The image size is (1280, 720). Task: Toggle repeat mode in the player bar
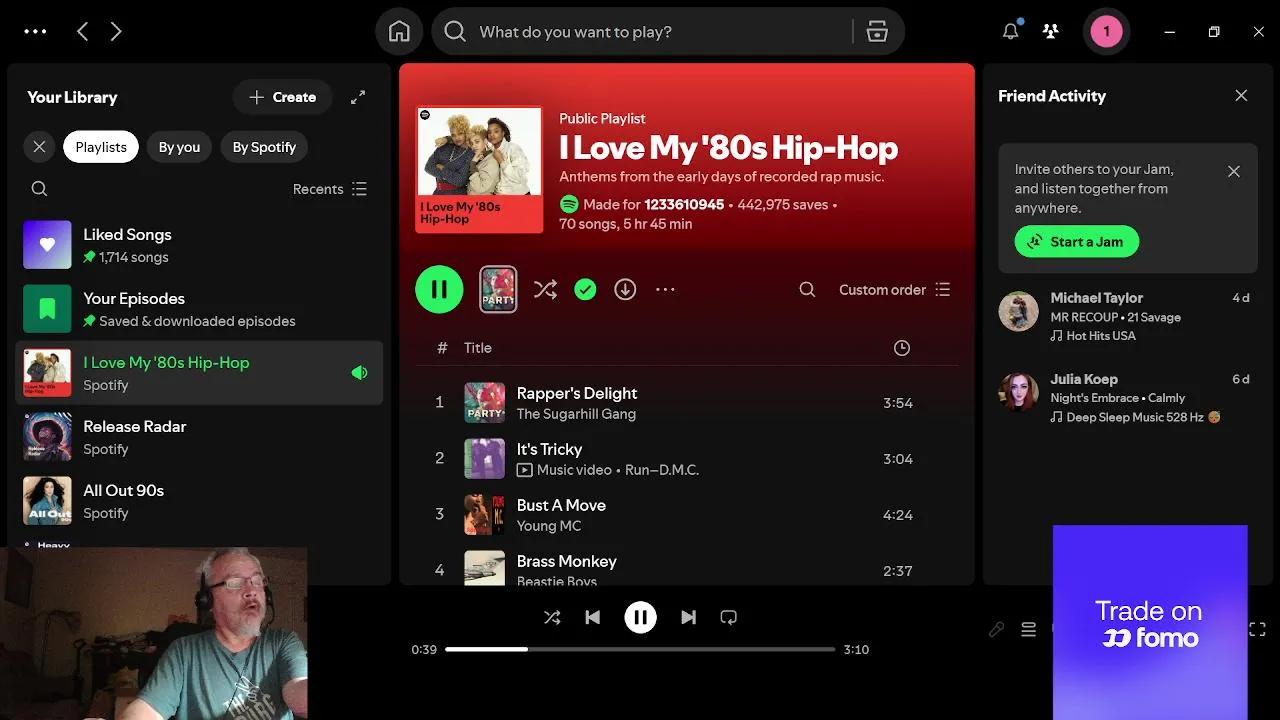point(728,617)
